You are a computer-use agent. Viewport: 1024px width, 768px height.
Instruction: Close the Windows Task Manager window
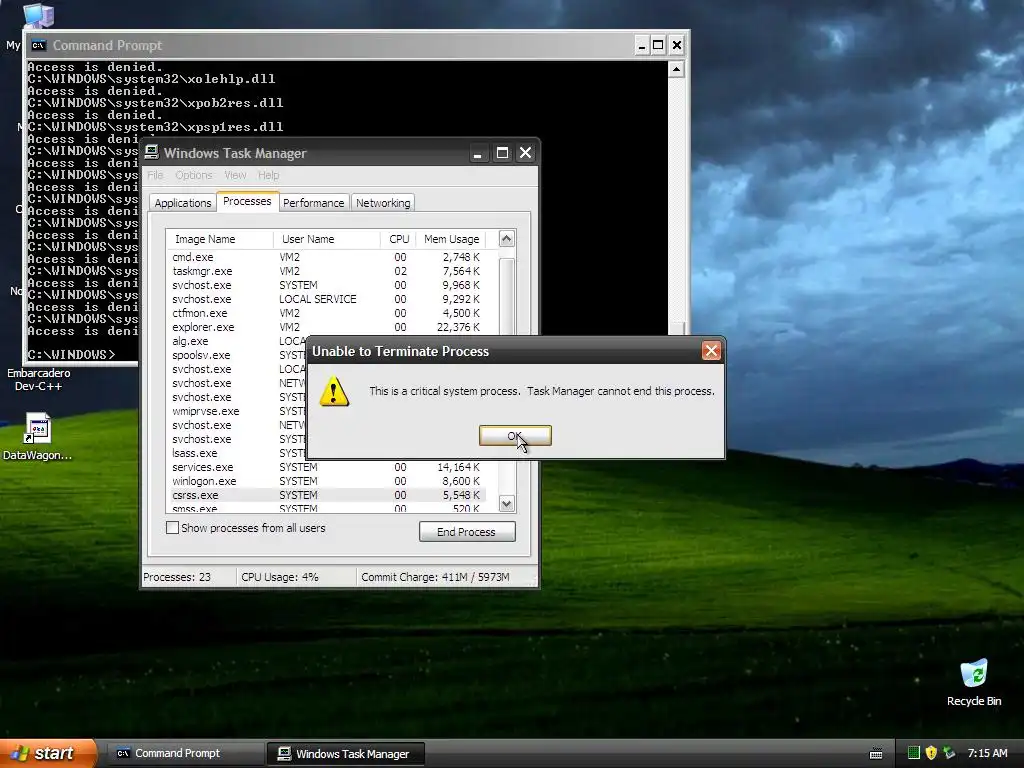point(525,153)
